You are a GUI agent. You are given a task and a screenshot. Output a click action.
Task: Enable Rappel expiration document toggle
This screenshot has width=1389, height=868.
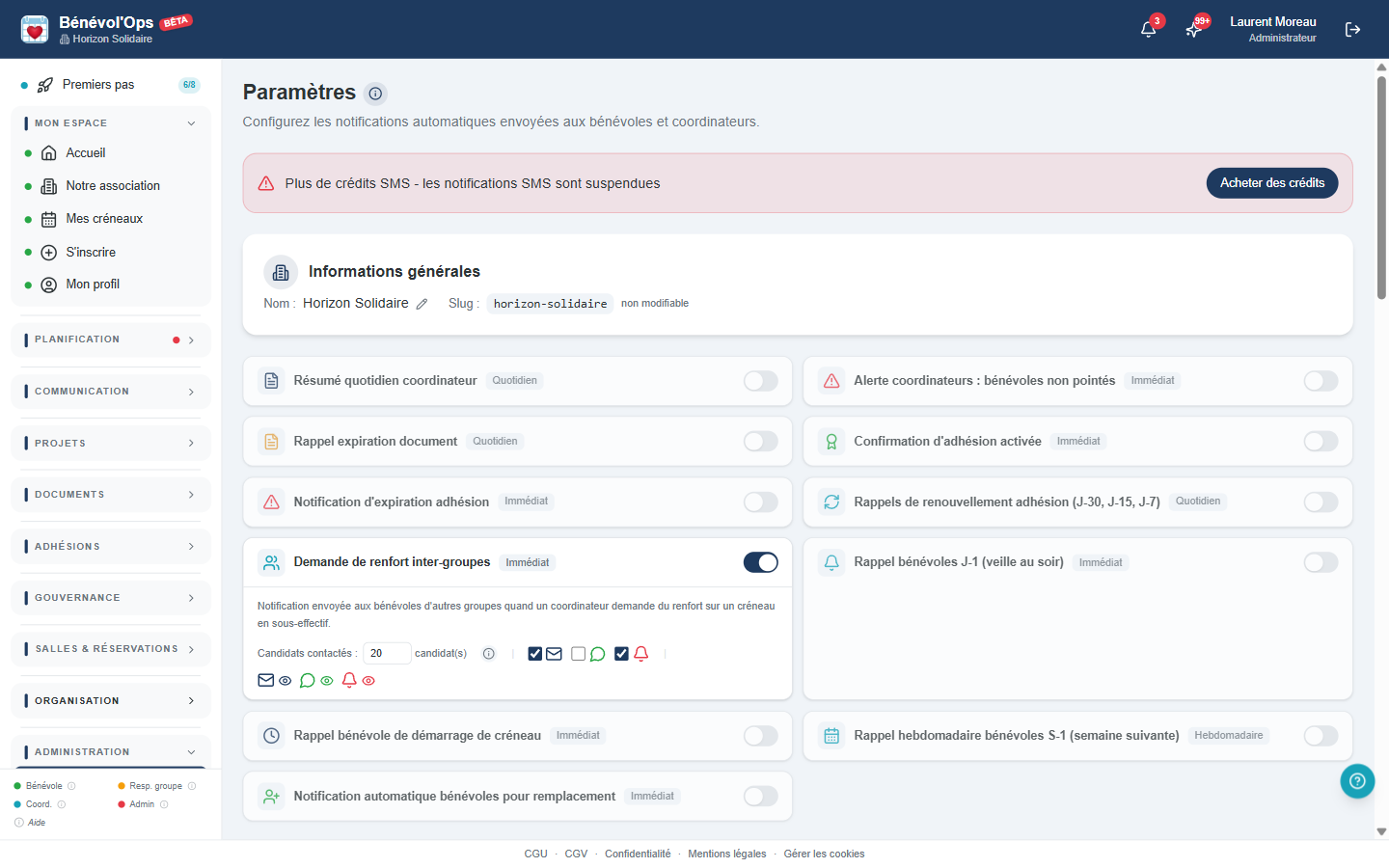click(x=761, y=442)
